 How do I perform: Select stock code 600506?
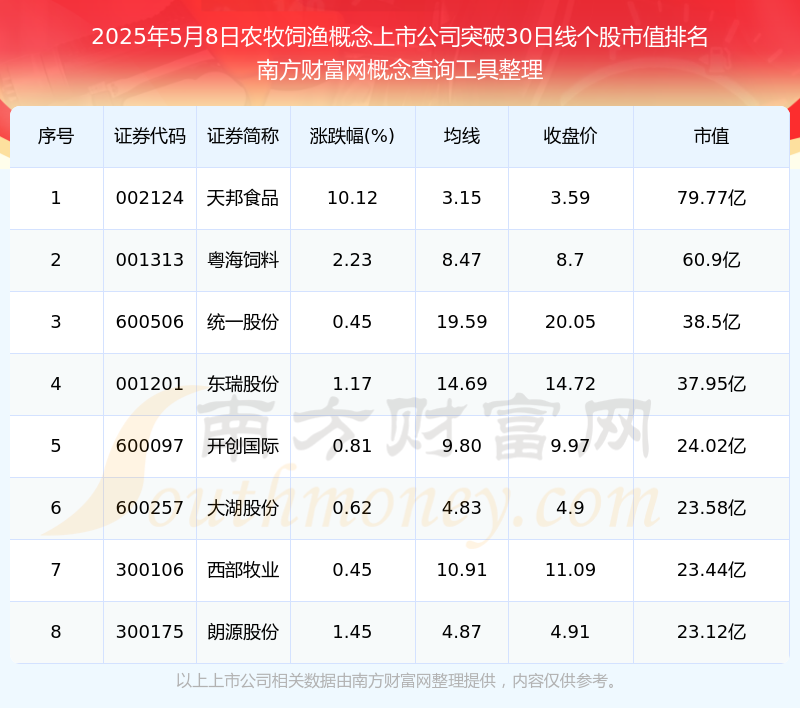149,322
